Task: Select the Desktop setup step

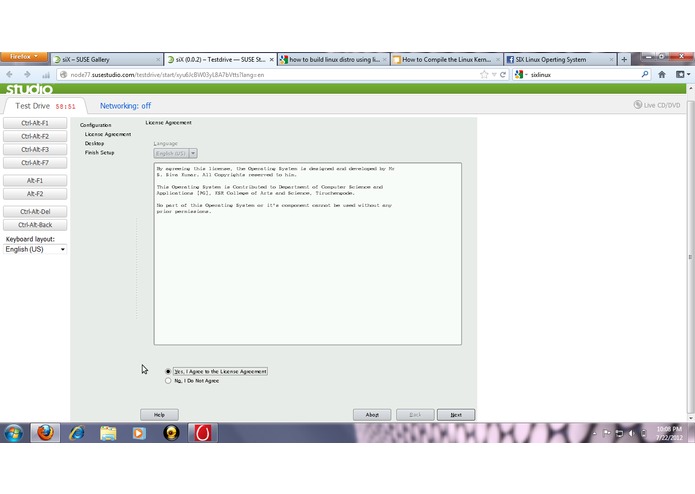Action: tap(94, 144)
